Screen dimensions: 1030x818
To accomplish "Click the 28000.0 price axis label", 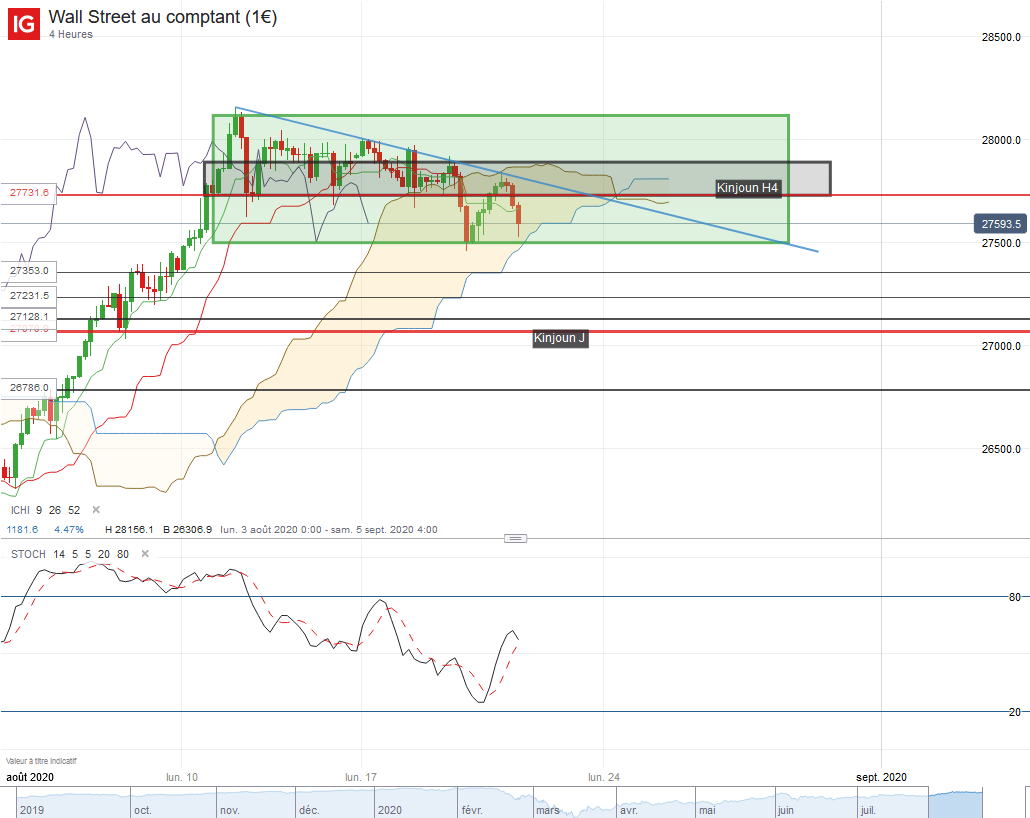I will [x=1001, y=140].
